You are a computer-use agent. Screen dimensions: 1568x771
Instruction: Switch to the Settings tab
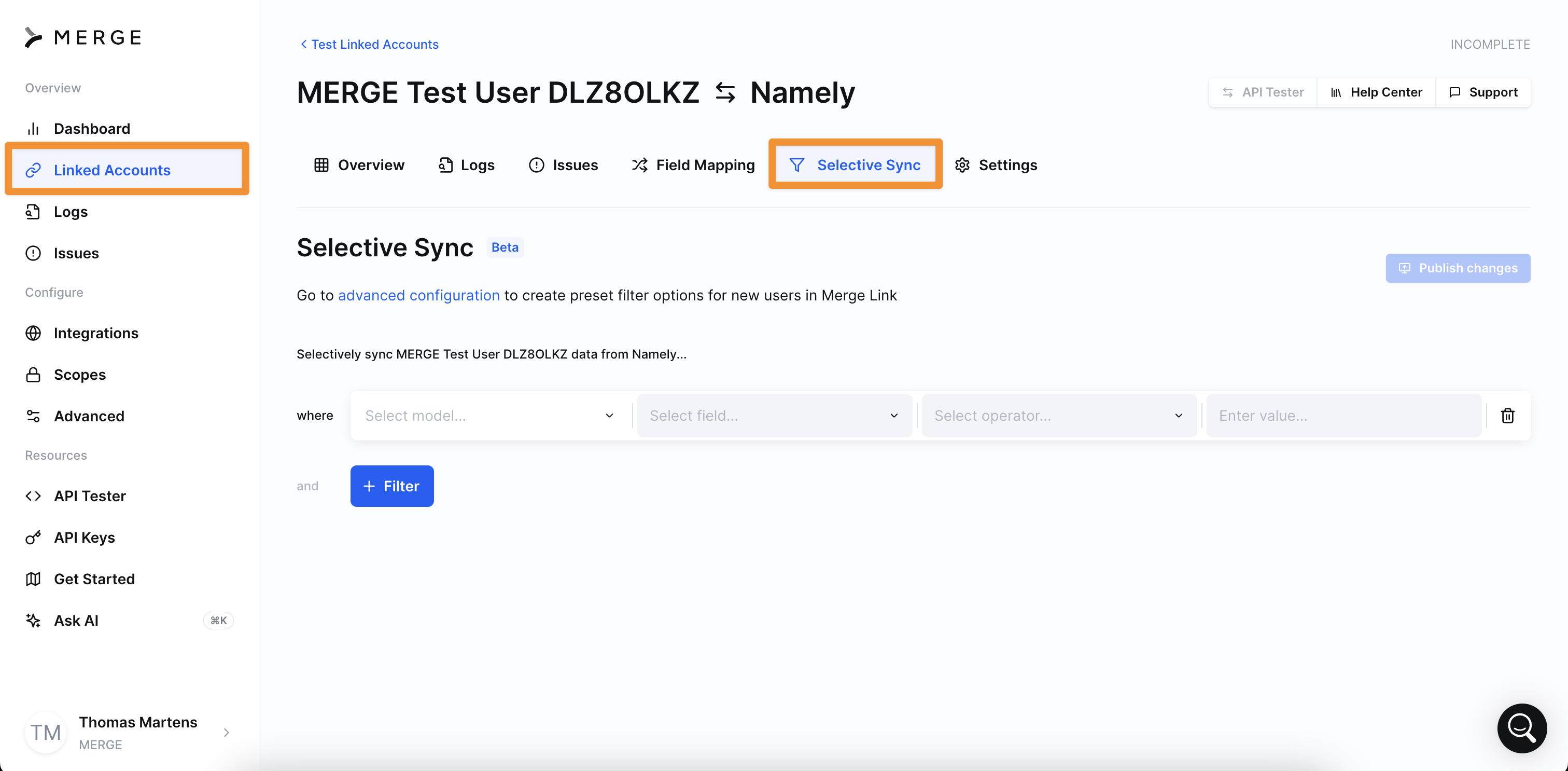tap(996, 165)
